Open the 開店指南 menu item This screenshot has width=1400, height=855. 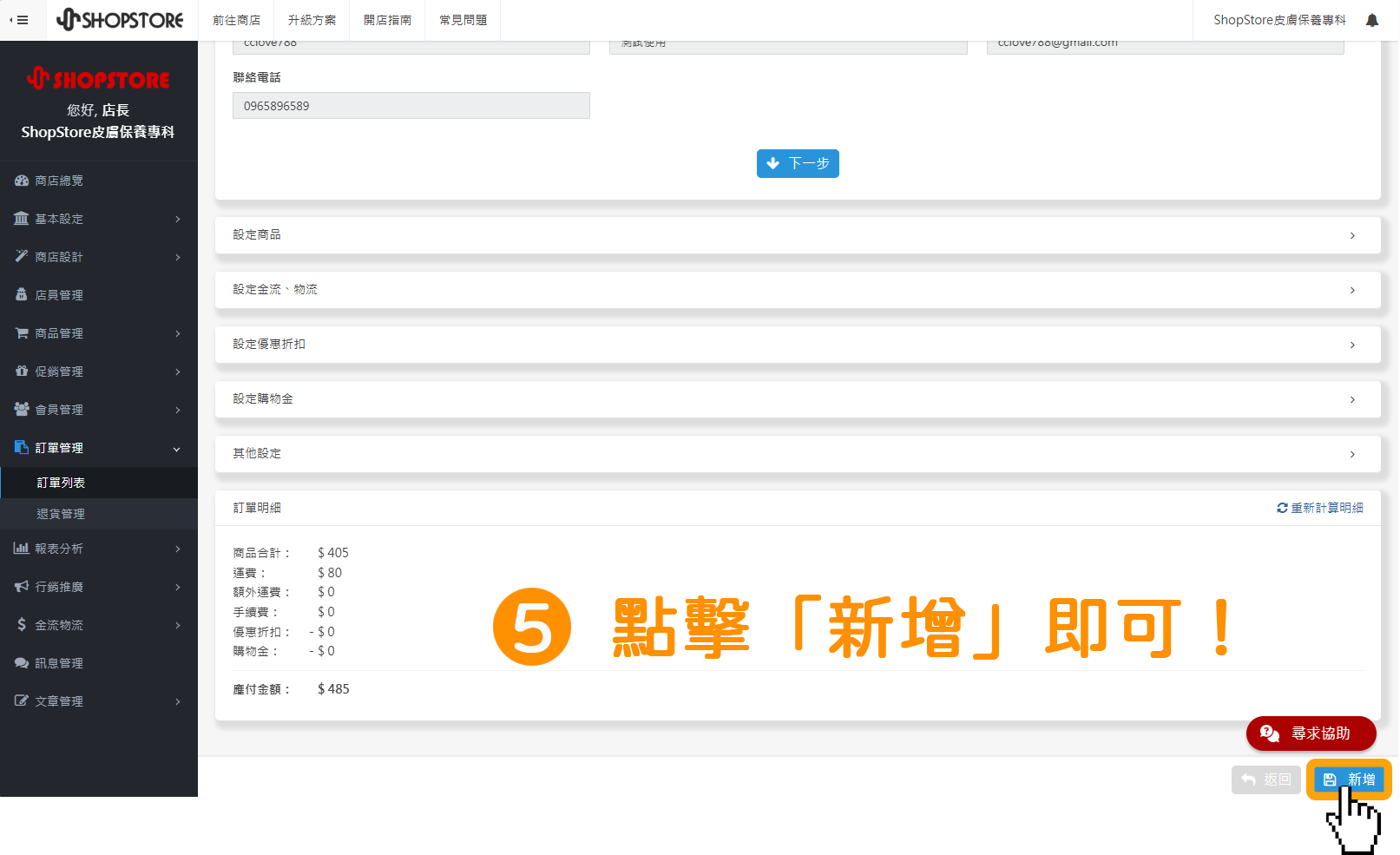click(387, 19)
